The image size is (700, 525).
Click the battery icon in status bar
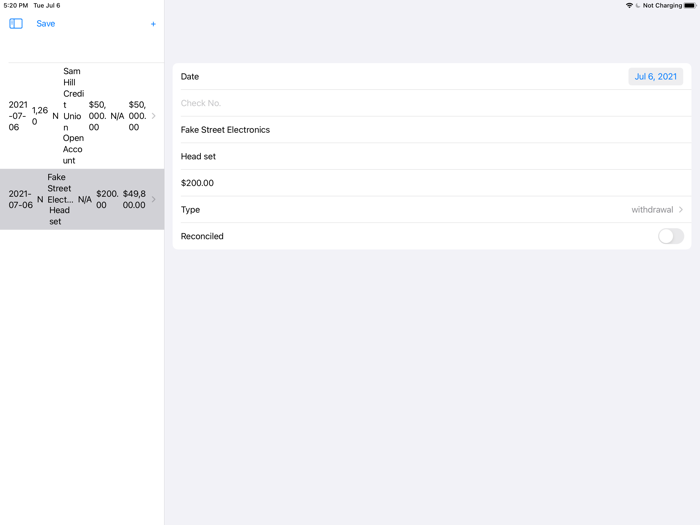tap(690, 6)
